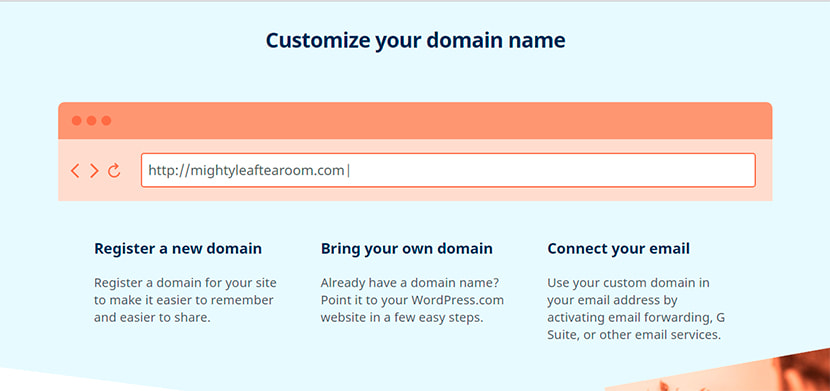Click the third orange window dot

106,121
